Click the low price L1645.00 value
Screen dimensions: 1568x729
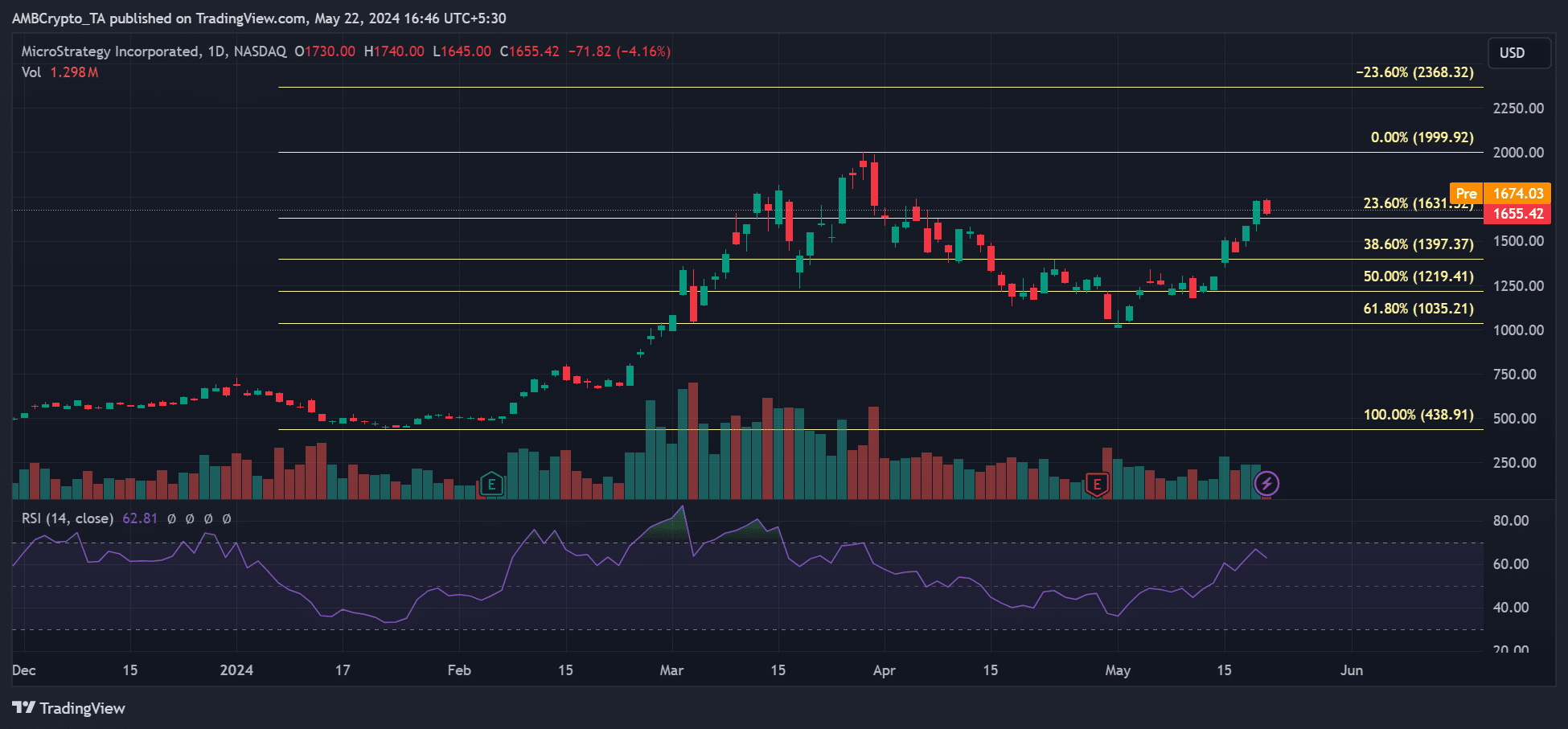[x=462, y=51]
